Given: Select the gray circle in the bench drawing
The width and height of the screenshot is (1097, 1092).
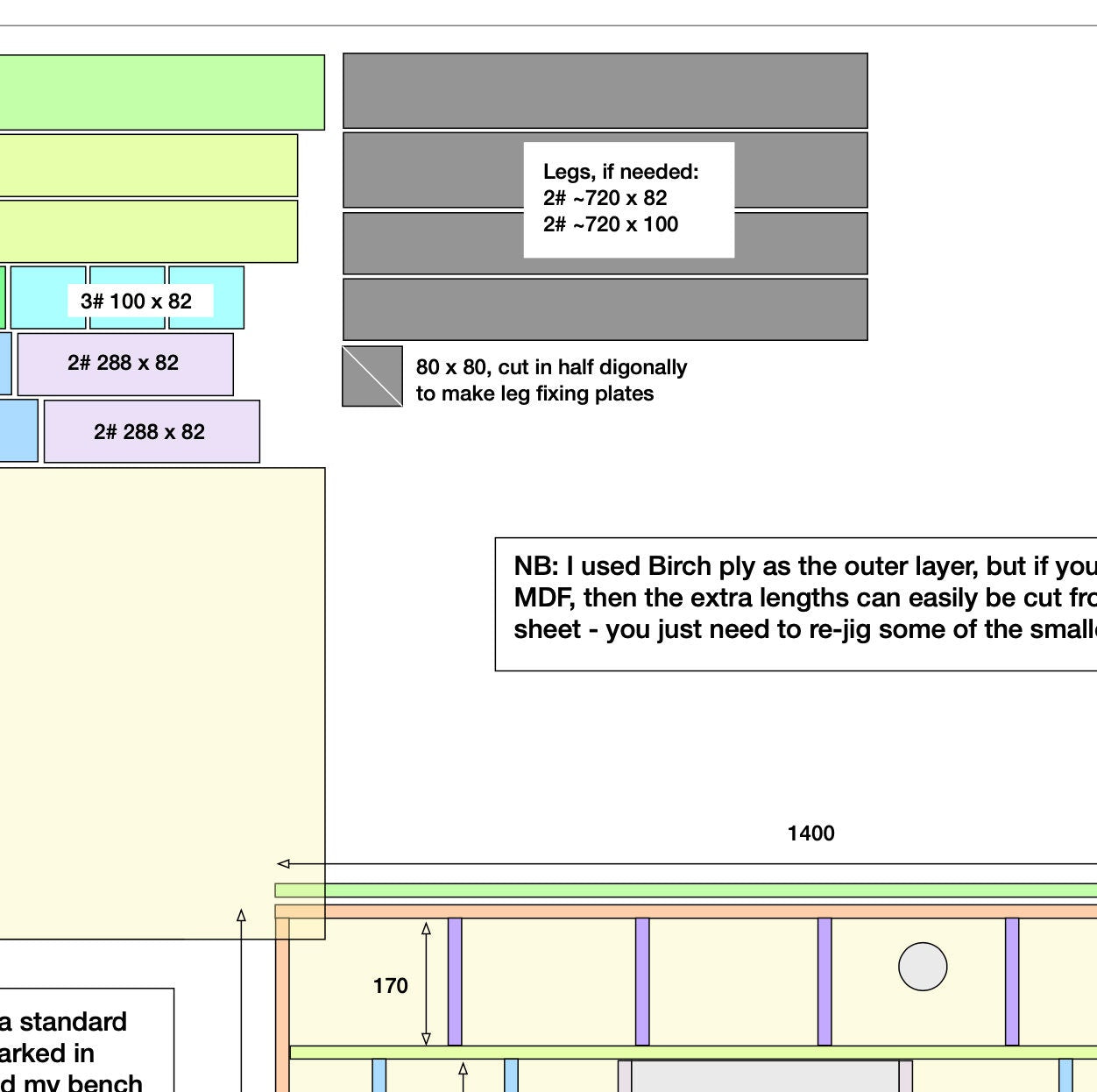Looking at the screenshot, I should click(923, 967).
